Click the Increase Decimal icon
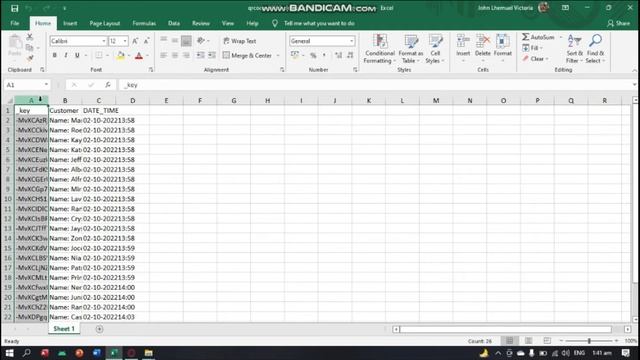Screen dimensions: 640x360 coord(338,55)
